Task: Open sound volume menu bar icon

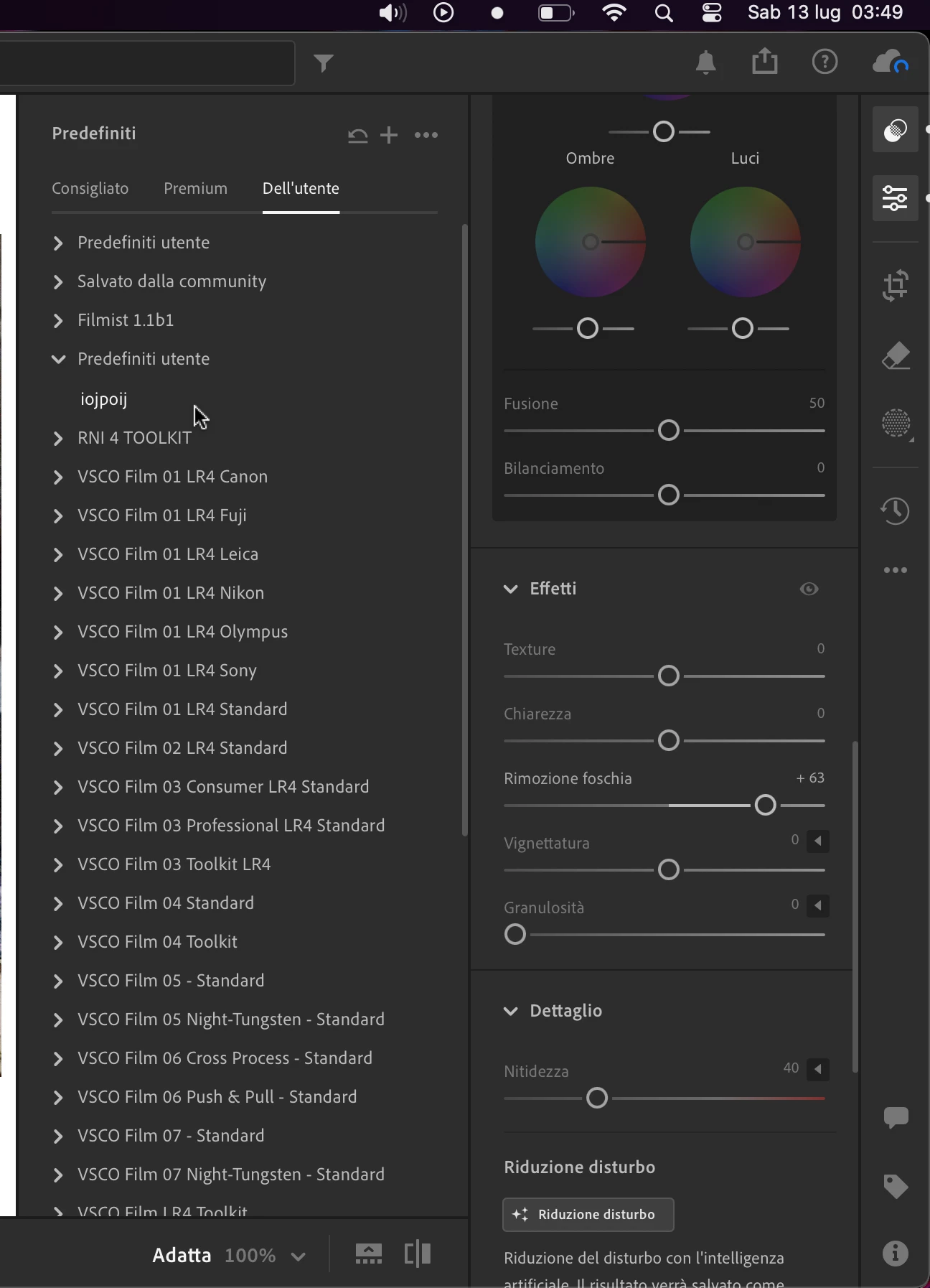Action: click(x=393, y=13)
